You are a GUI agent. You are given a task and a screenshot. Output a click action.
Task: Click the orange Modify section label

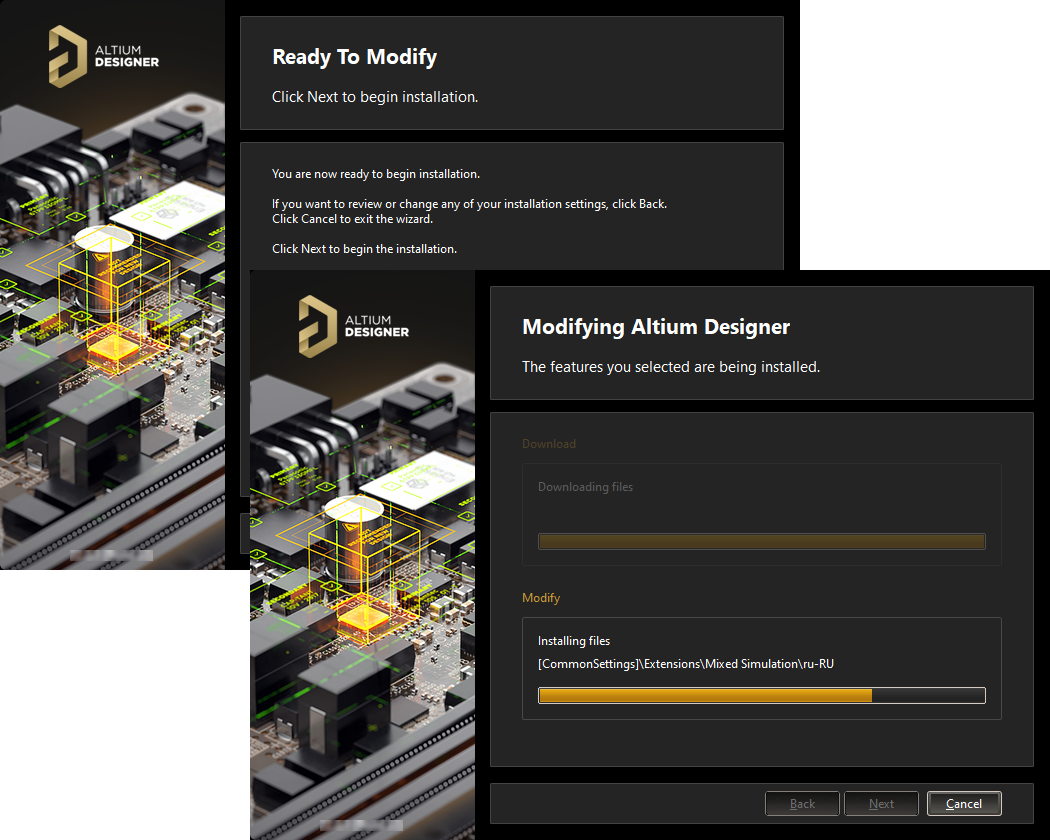541,597
